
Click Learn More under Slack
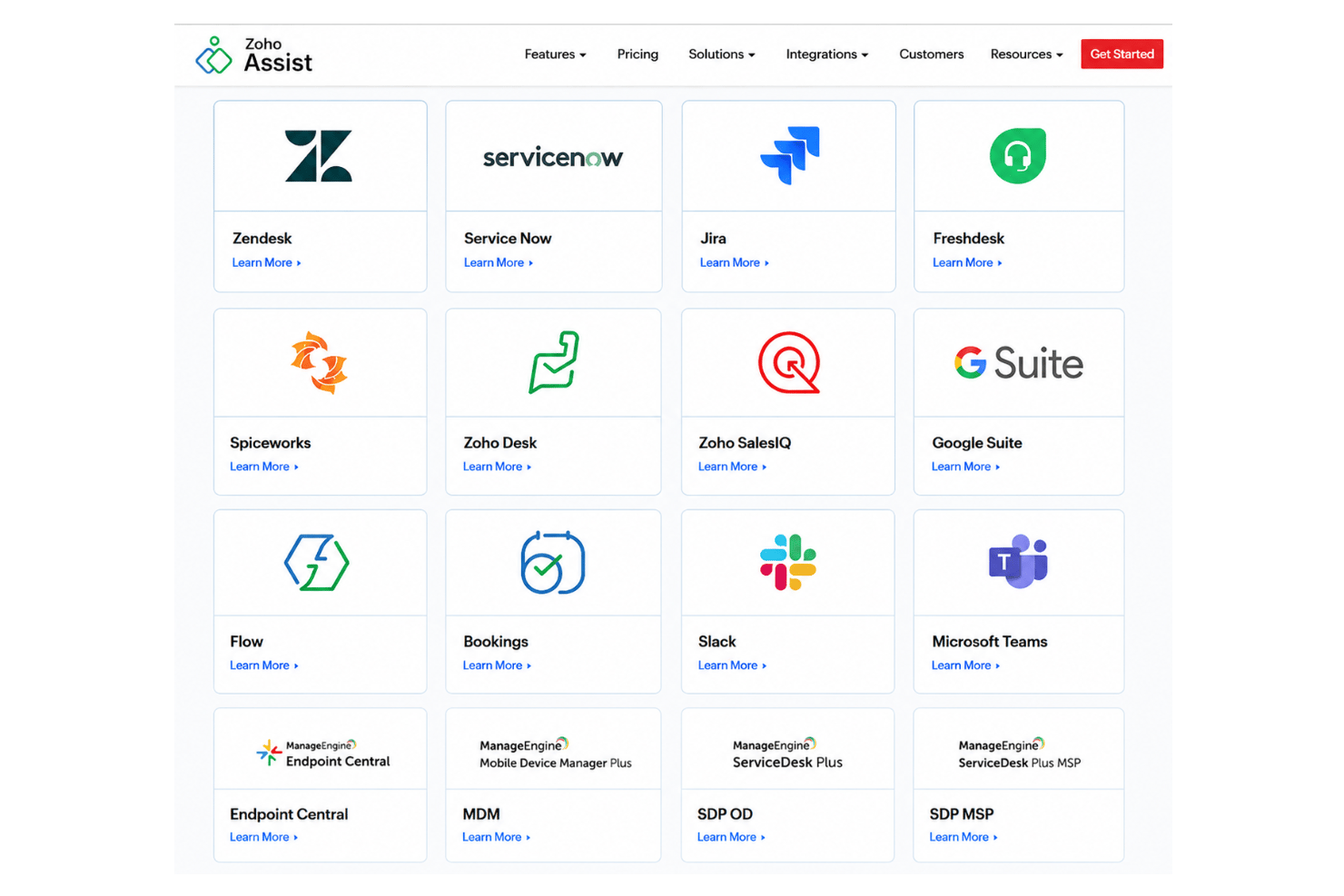coord(732,665)
